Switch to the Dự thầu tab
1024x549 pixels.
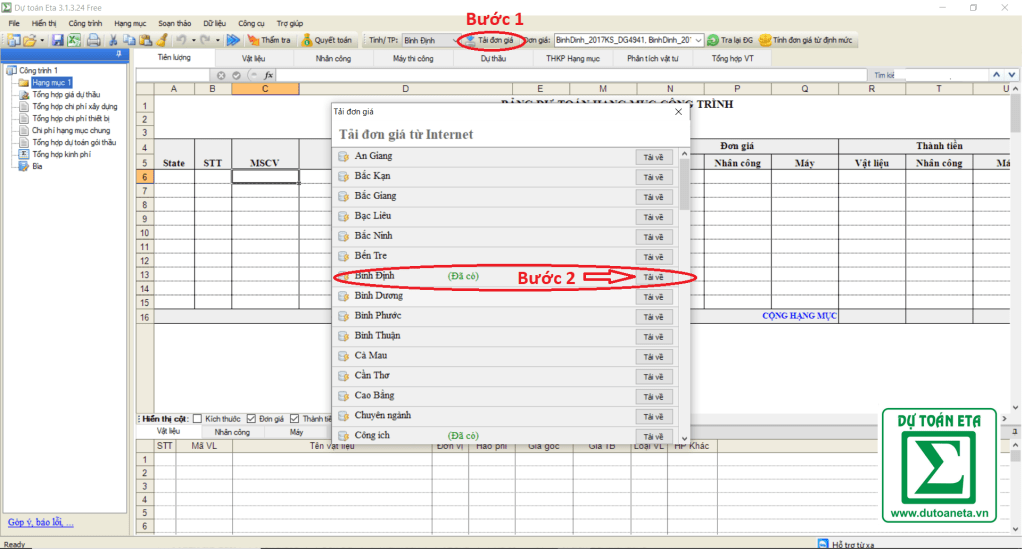(x=493, y=59)
